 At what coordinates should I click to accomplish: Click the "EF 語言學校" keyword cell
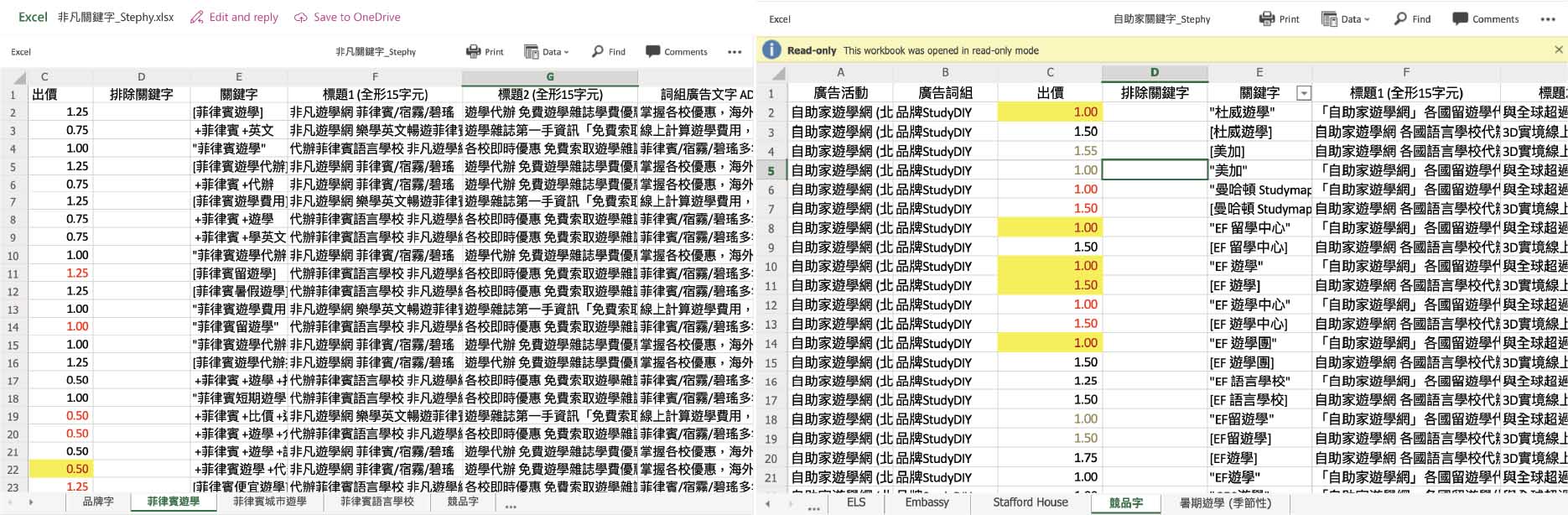click(x=1259, y=381)
